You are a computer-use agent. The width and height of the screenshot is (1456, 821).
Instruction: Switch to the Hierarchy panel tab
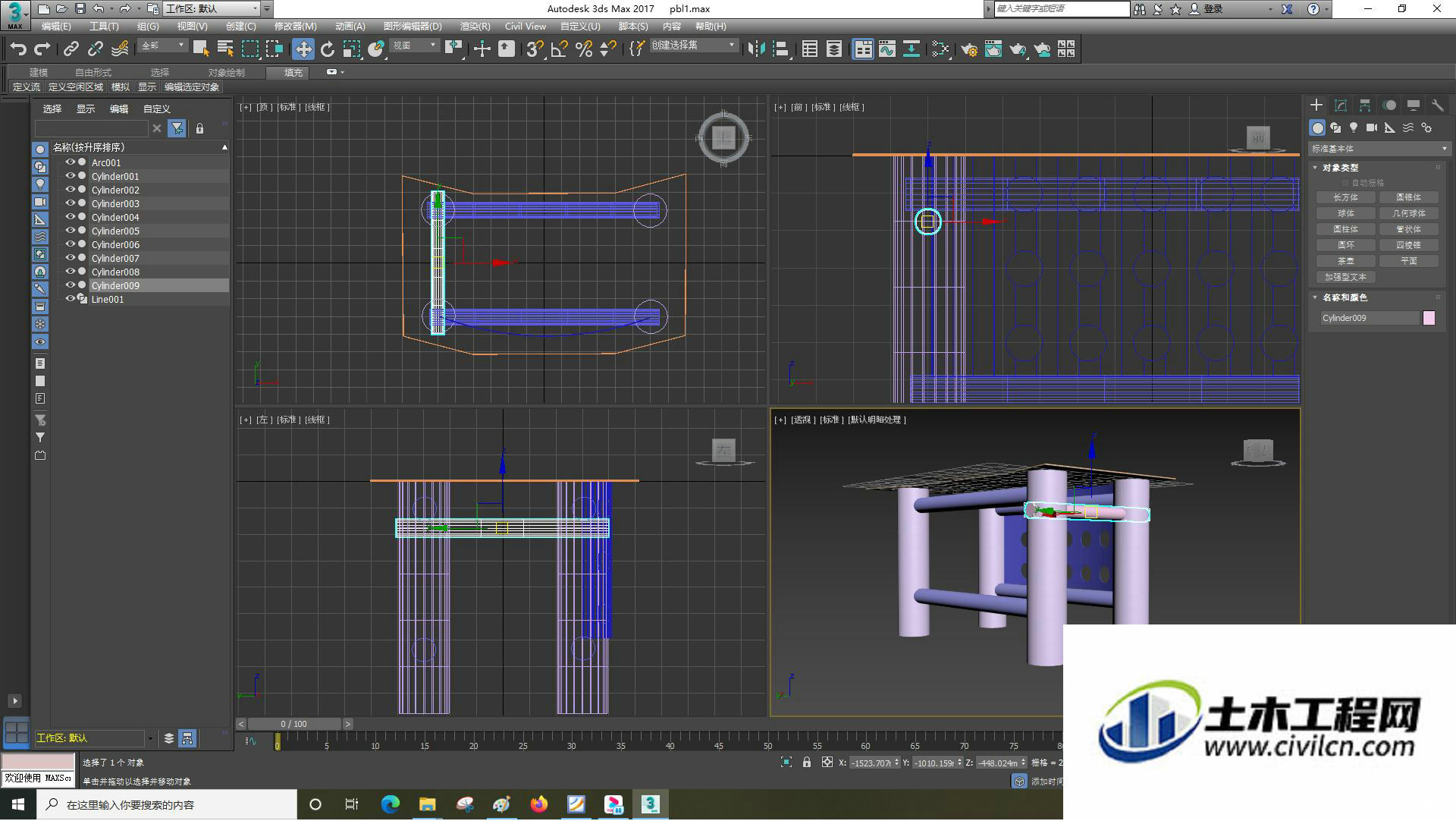pyautogui.click(x=1365, y=105)
